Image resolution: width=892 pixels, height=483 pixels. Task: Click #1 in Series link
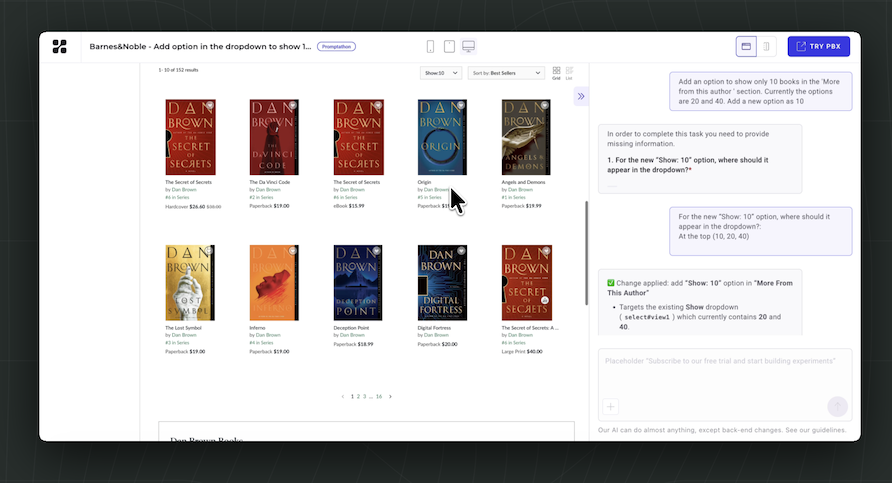[x=513, y=197]
